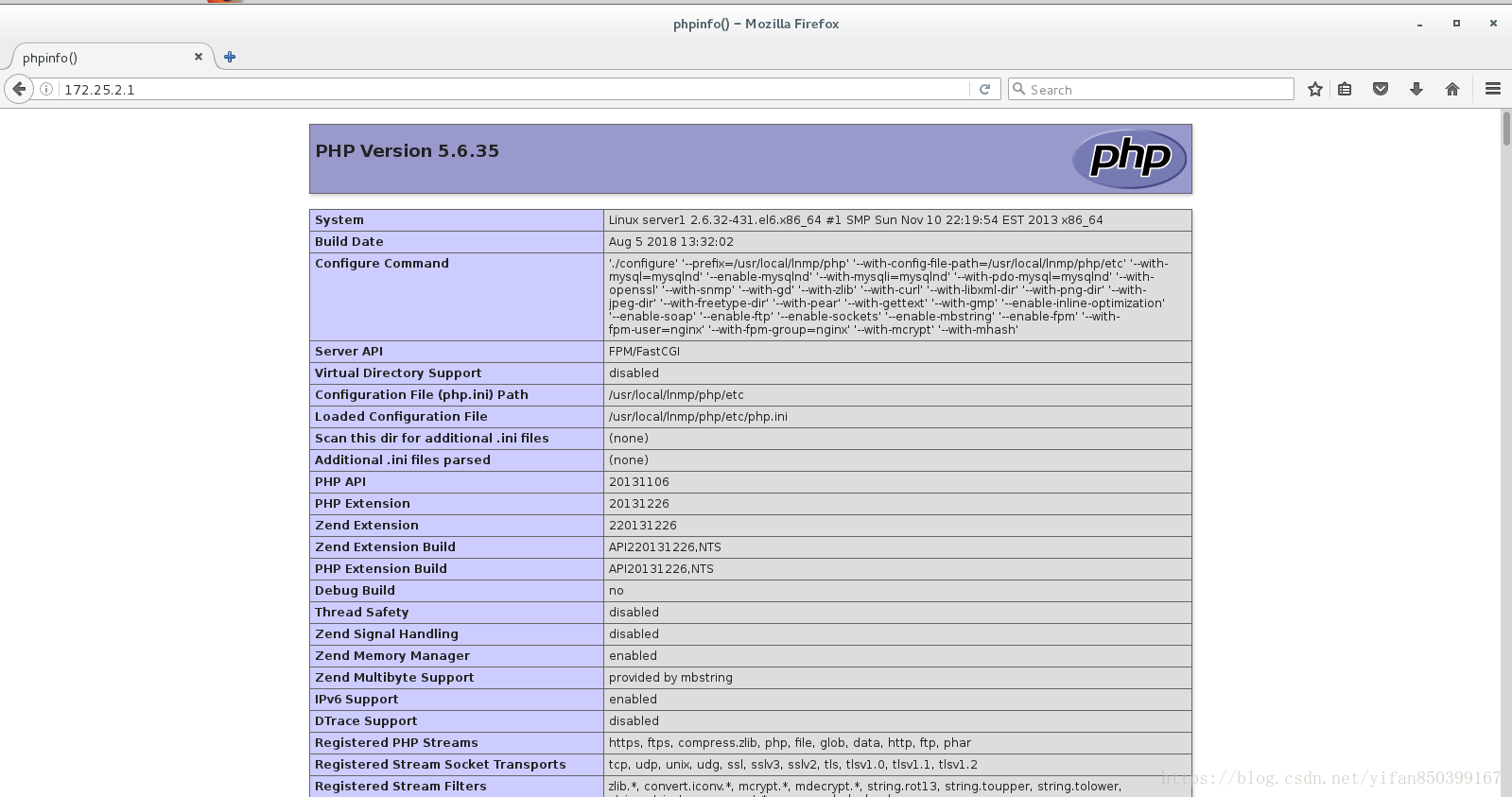Click Registered Stream Socket Transports label
The width and height of the screenshot is (1512, 797).
(x=441, y=764)
